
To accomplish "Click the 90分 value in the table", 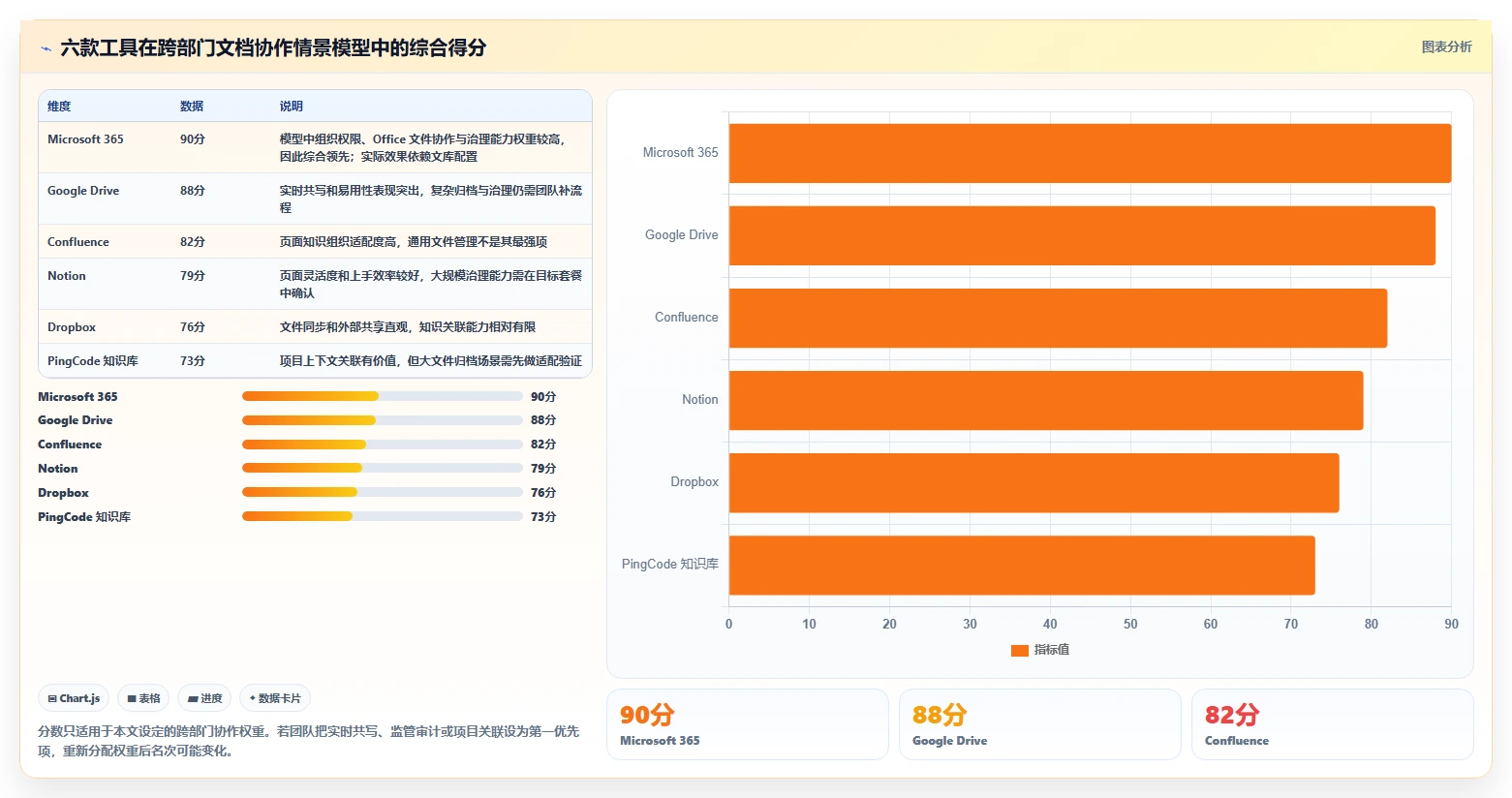I will 193,139.
